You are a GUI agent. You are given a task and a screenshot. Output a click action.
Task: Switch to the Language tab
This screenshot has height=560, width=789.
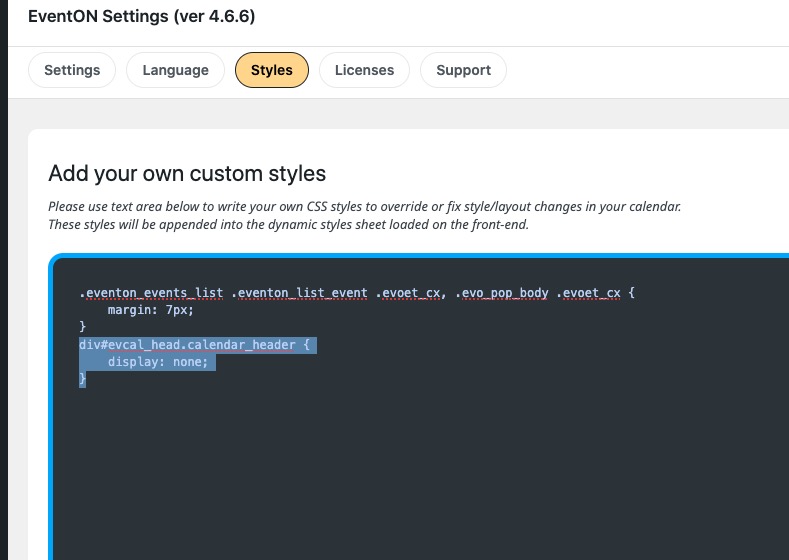(x=175, y=70)
